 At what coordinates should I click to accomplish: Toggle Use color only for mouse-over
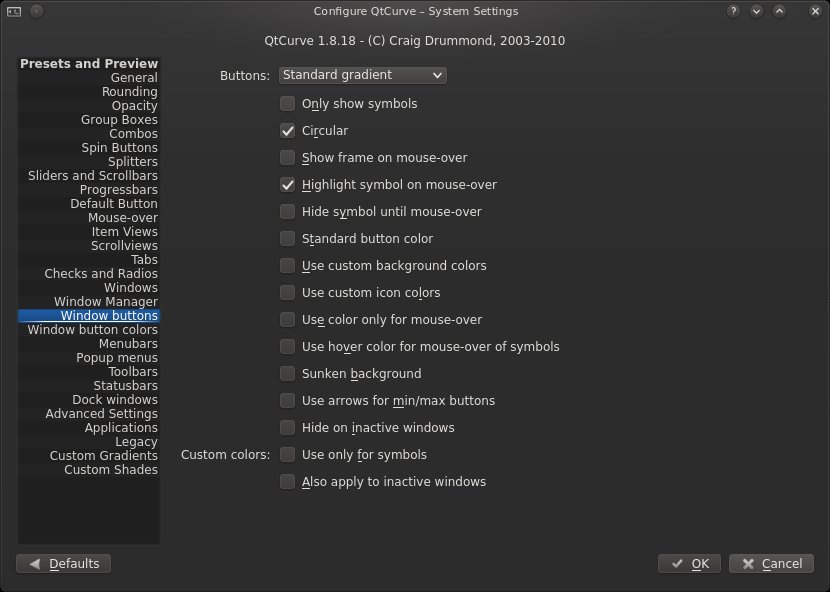click(x=287, y=320)
